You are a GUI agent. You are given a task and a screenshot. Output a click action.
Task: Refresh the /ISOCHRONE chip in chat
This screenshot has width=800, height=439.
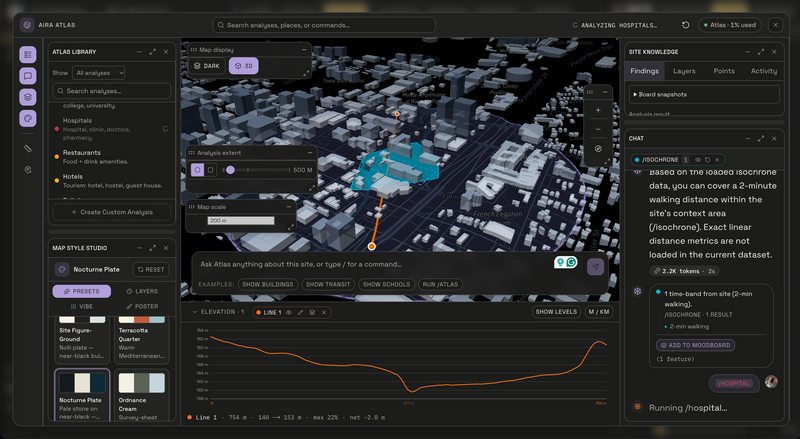pos(707,160)
